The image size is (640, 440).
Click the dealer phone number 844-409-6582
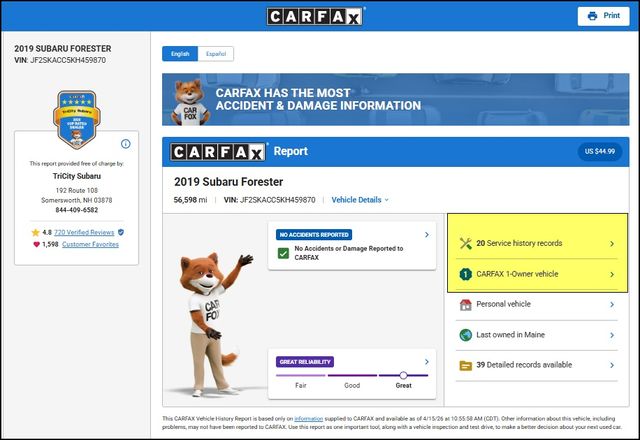[77, 210]
